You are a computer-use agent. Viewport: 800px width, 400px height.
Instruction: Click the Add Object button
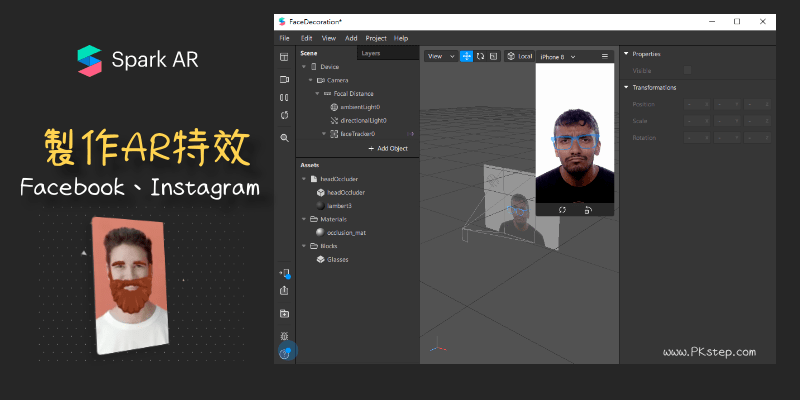click(388, 148)
